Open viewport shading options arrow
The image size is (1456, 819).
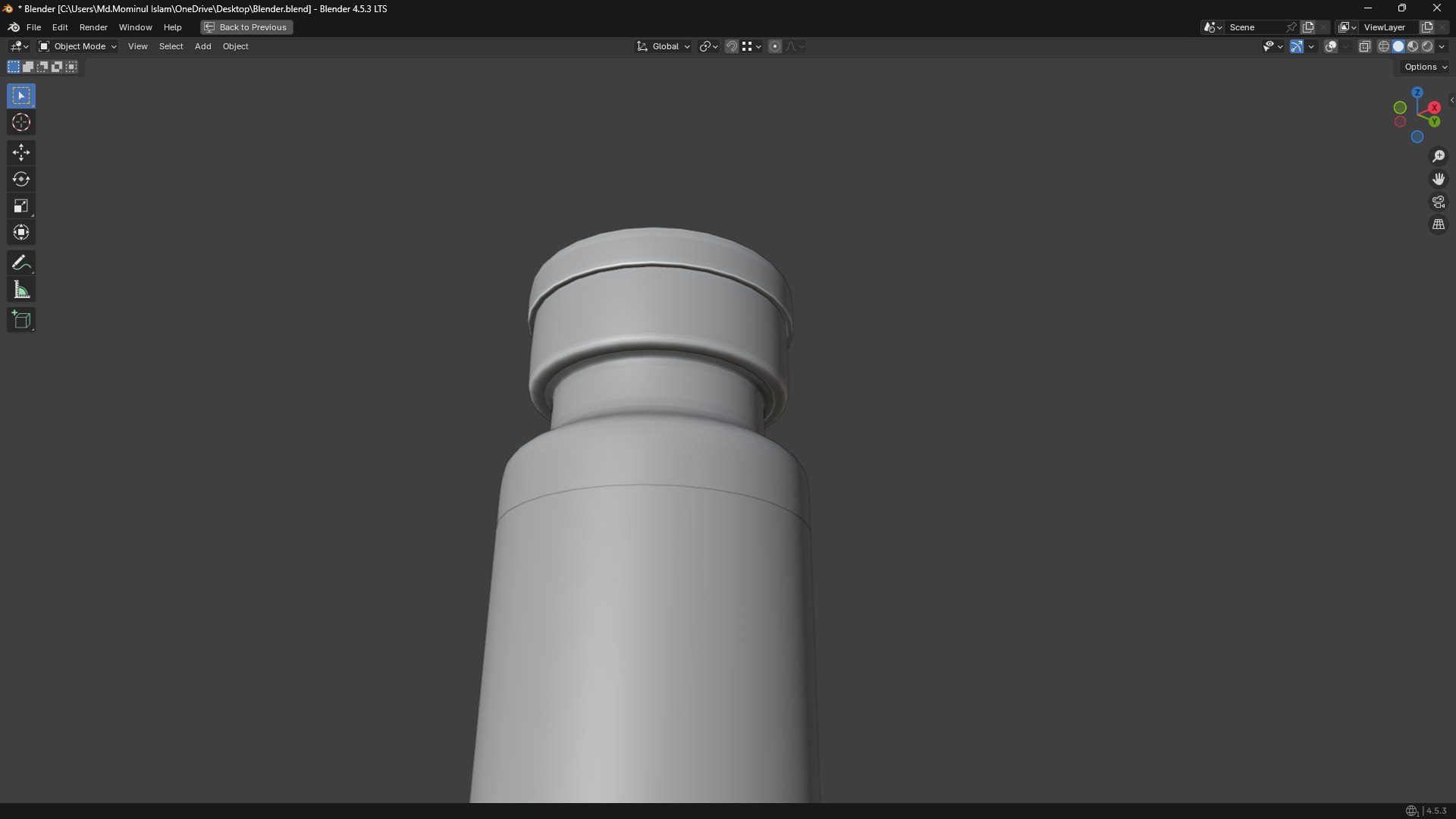click(1442, 47)
